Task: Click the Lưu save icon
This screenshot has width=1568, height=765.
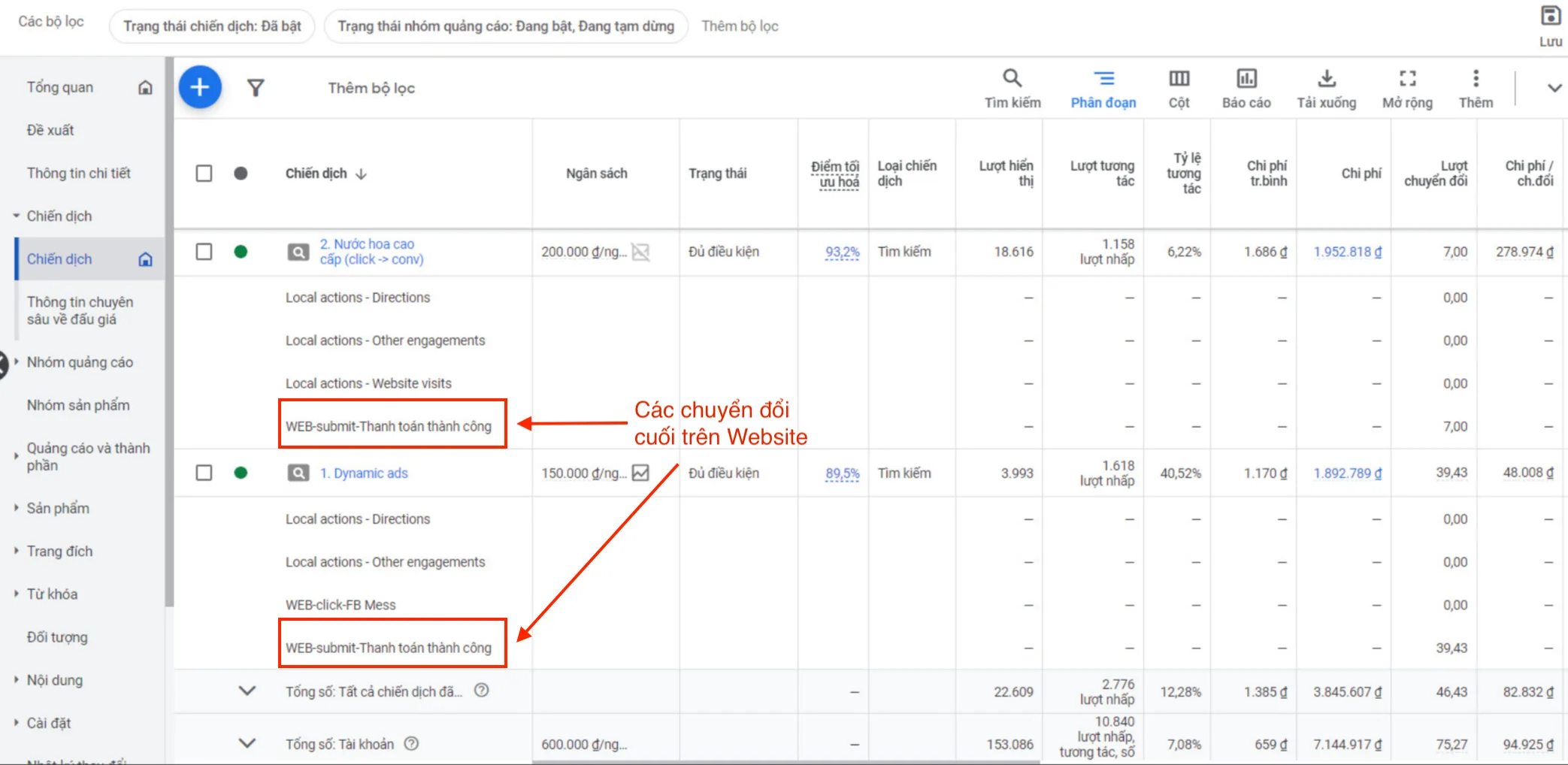Action: click(x=1550, y=16)
